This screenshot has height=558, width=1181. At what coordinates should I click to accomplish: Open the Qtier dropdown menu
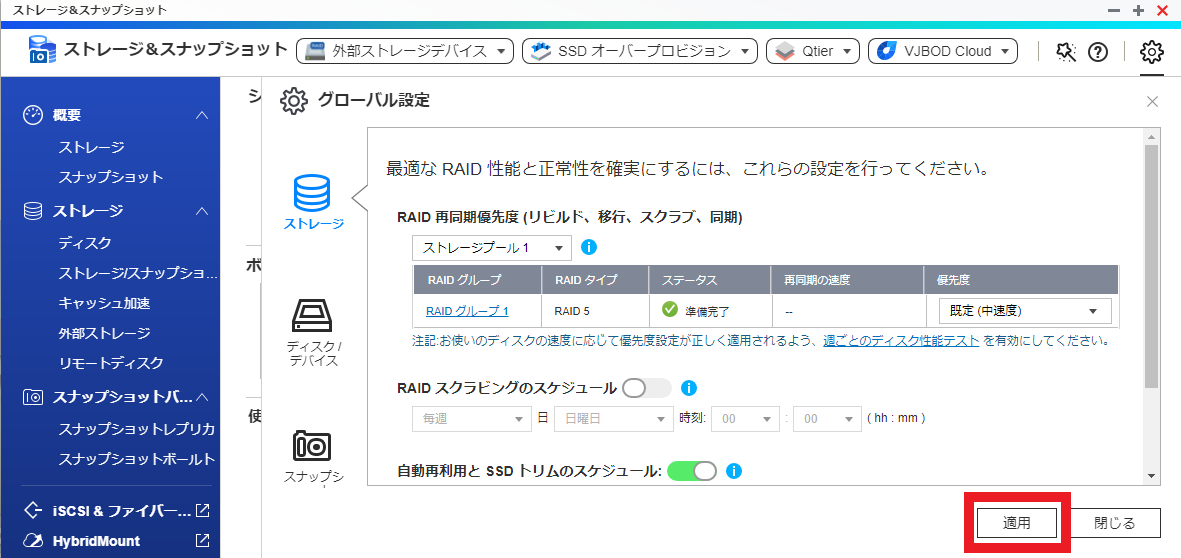(813, 51)
